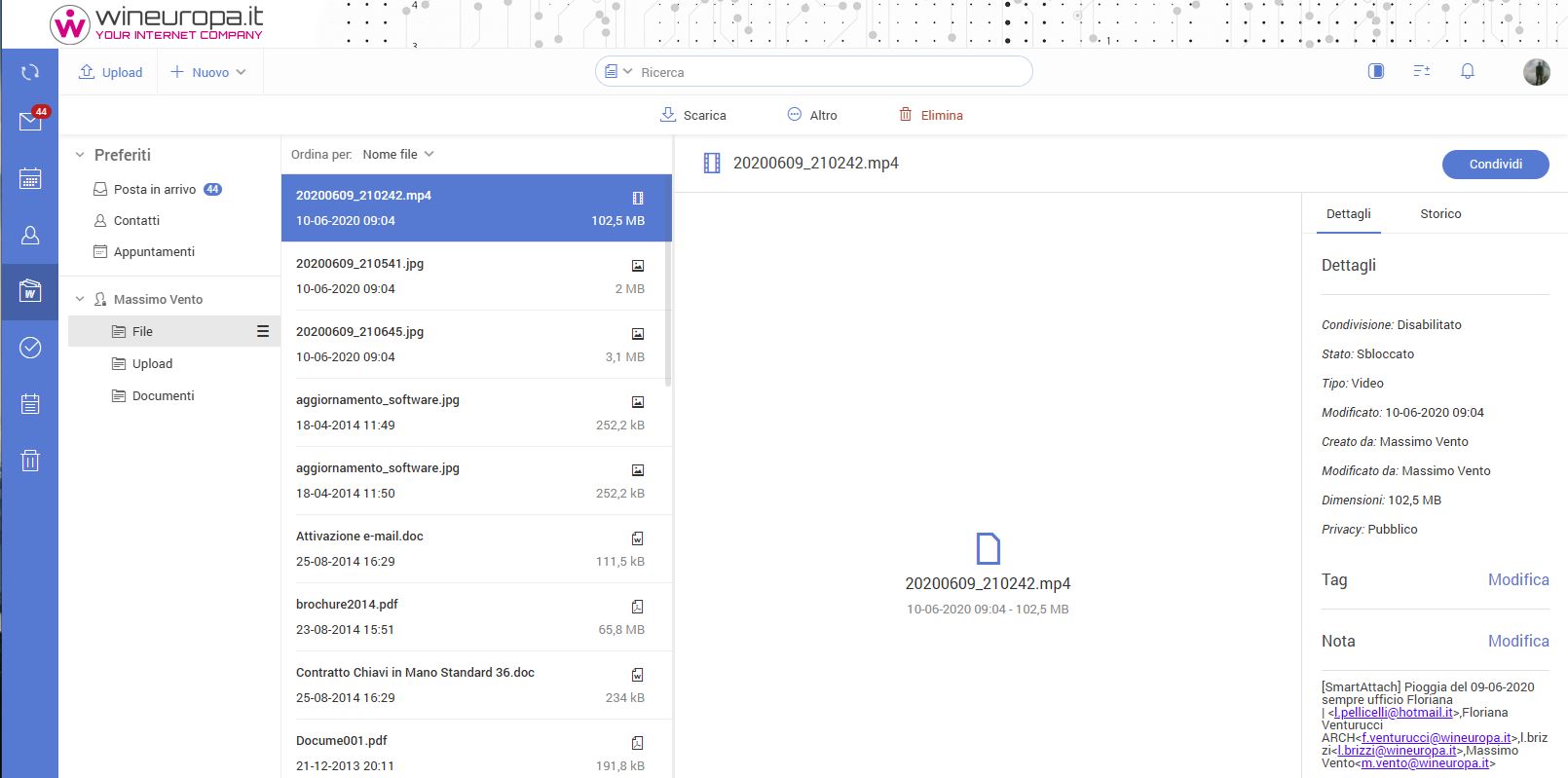Image resolution: width=1568 pixels, height=778 pixels.
Task: Click the Ricerca search field
Action: 828,72
